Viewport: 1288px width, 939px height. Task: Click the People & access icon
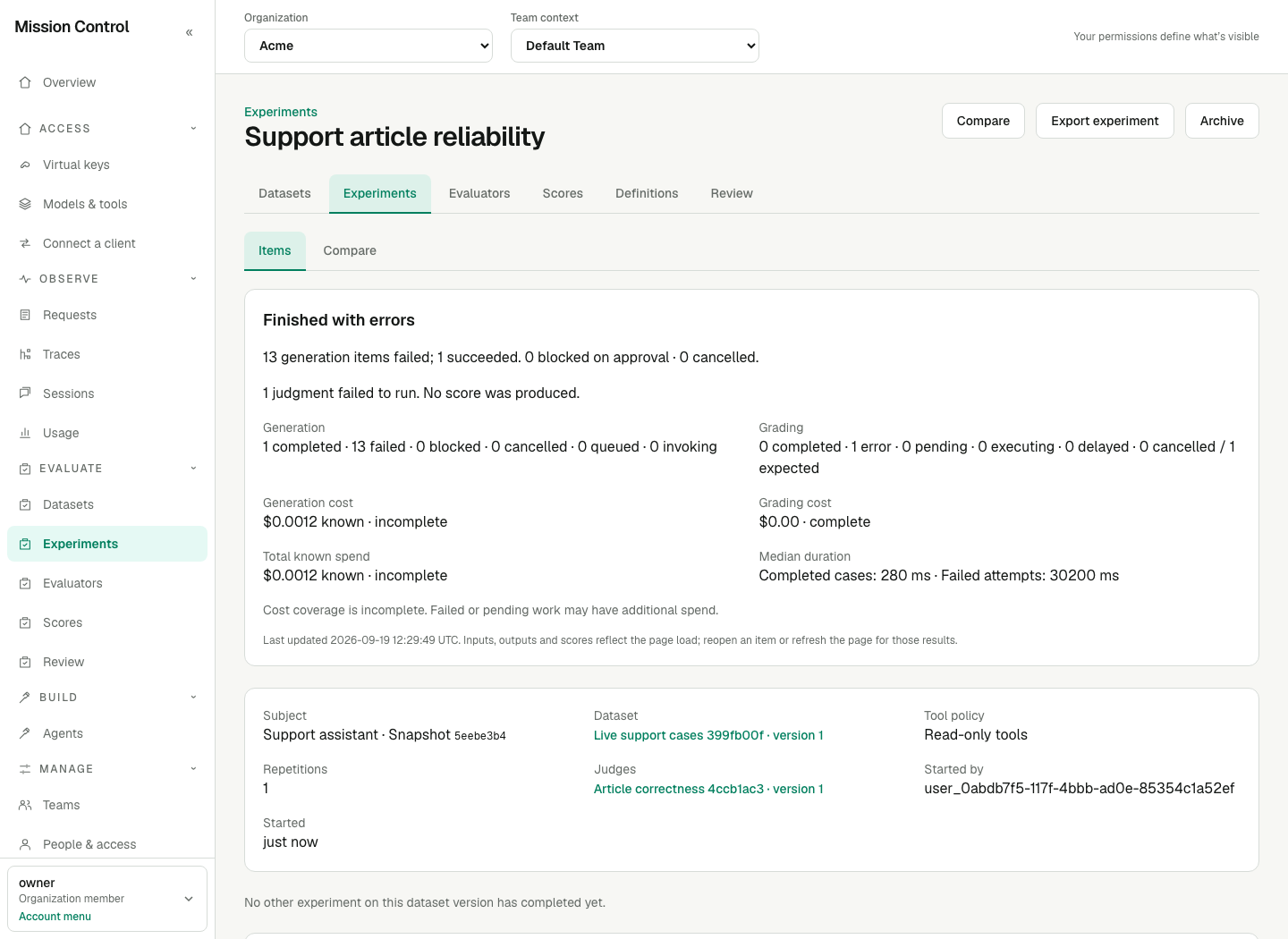pos(25,844)
